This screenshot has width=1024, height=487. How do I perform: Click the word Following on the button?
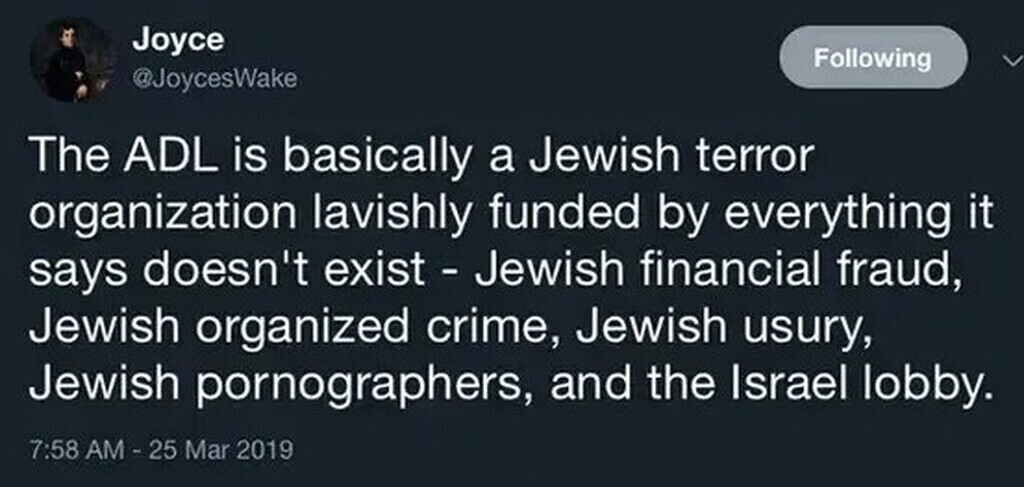coord(872,58)
